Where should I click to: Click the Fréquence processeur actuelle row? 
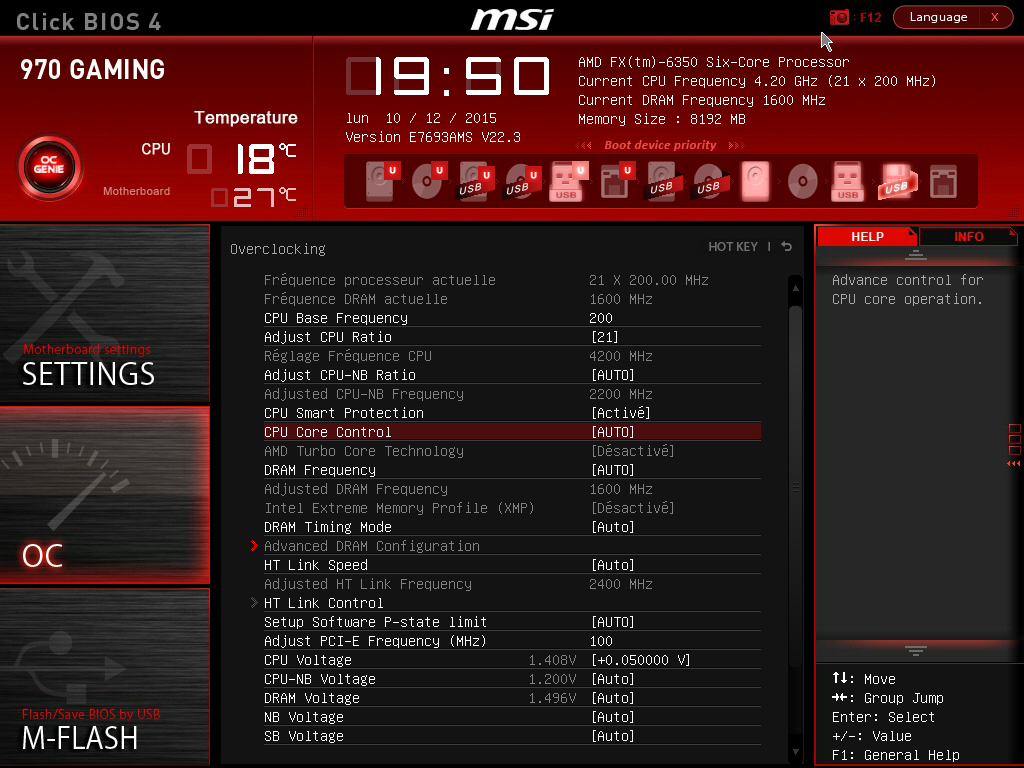pos(512,280)
